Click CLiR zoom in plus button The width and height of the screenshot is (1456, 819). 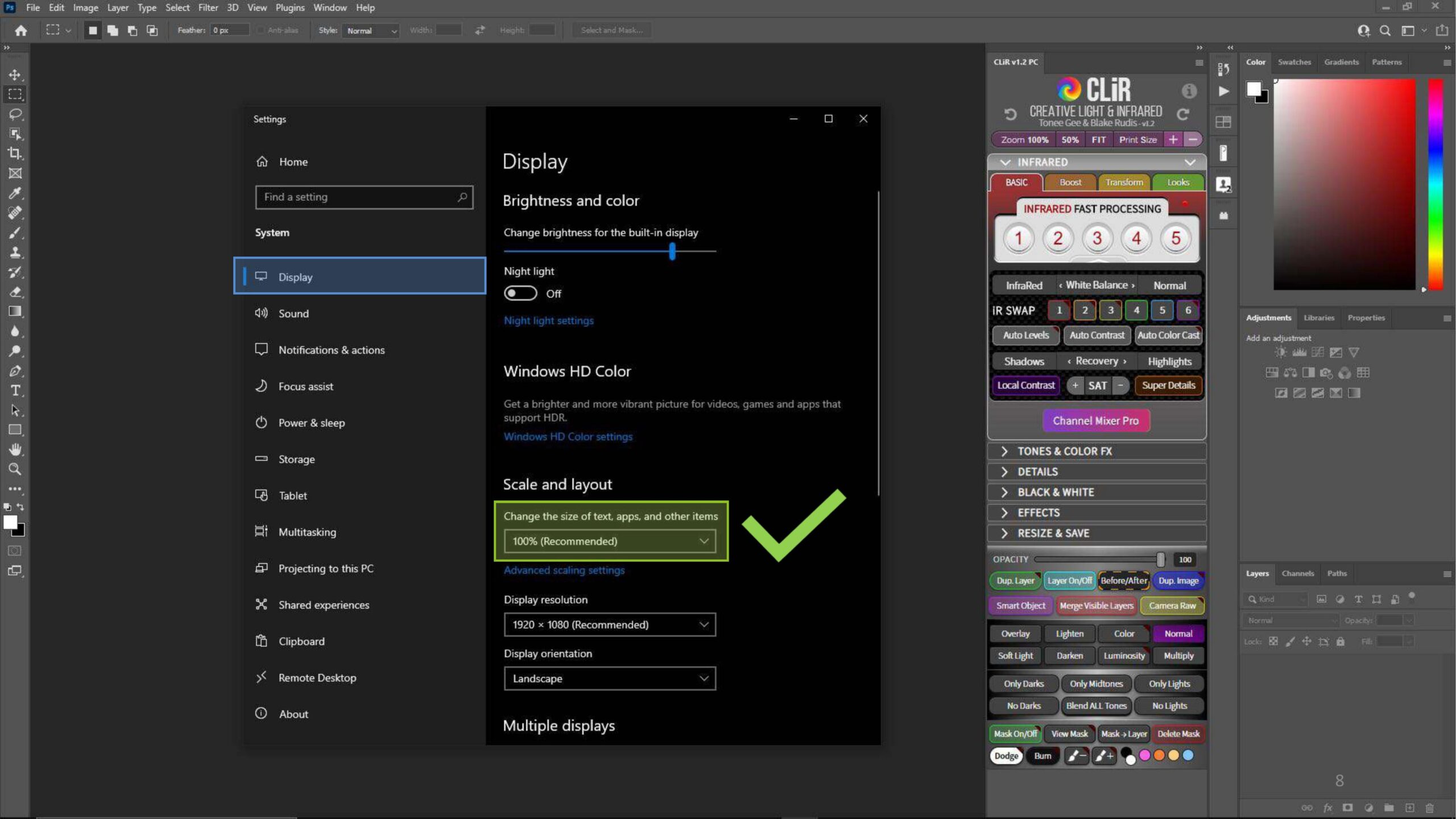click(x=1173, y=139)
